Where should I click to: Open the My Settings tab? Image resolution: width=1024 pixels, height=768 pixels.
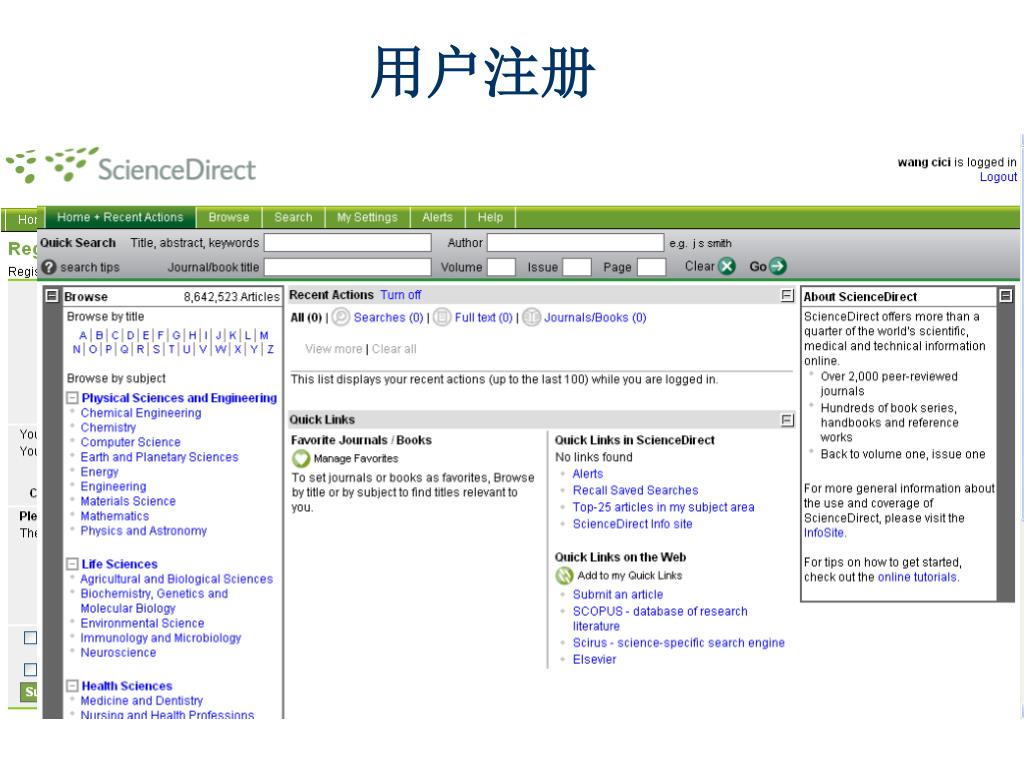[367, 217]
